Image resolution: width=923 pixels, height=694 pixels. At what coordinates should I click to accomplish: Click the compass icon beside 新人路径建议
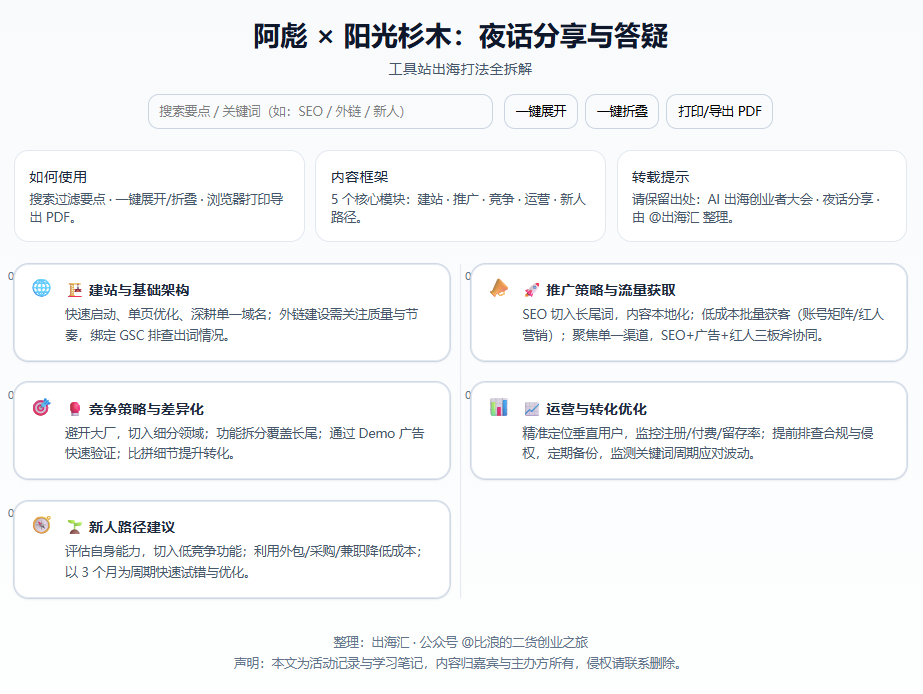[40, 523]
